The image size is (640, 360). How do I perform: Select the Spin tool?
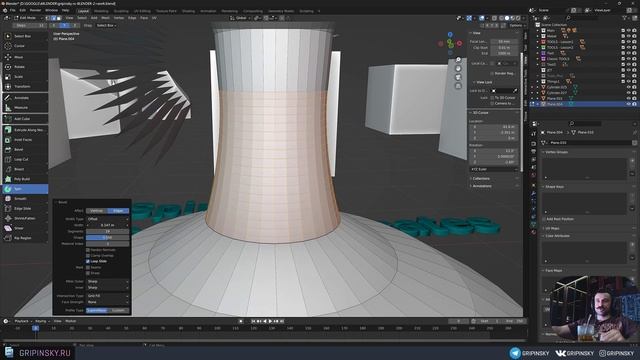pos(25,189)
